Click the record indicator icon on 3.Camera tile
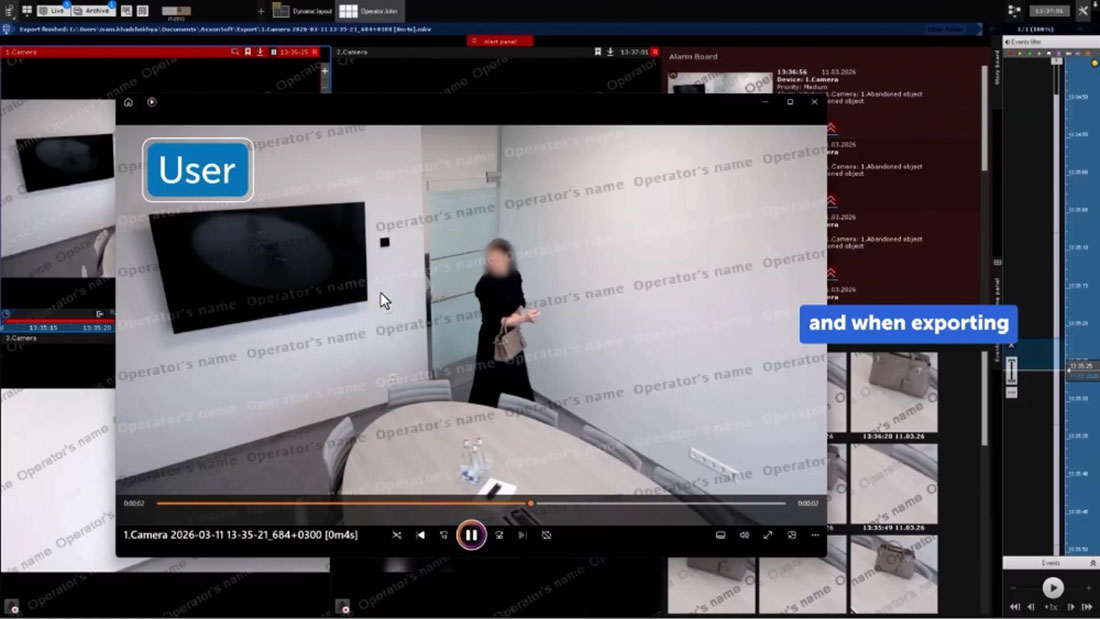 click(11, 607)
